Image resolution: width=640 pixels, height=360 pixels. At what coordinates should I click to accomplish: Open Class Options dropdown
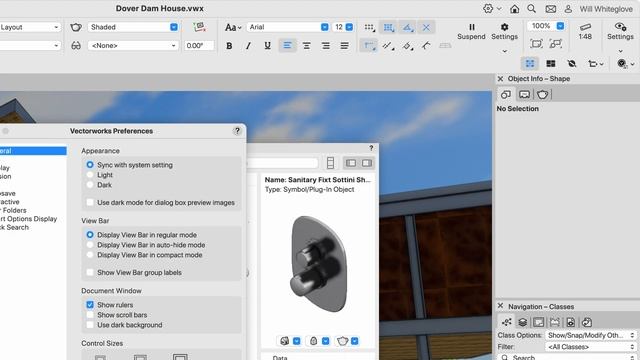tap(591, 335)
